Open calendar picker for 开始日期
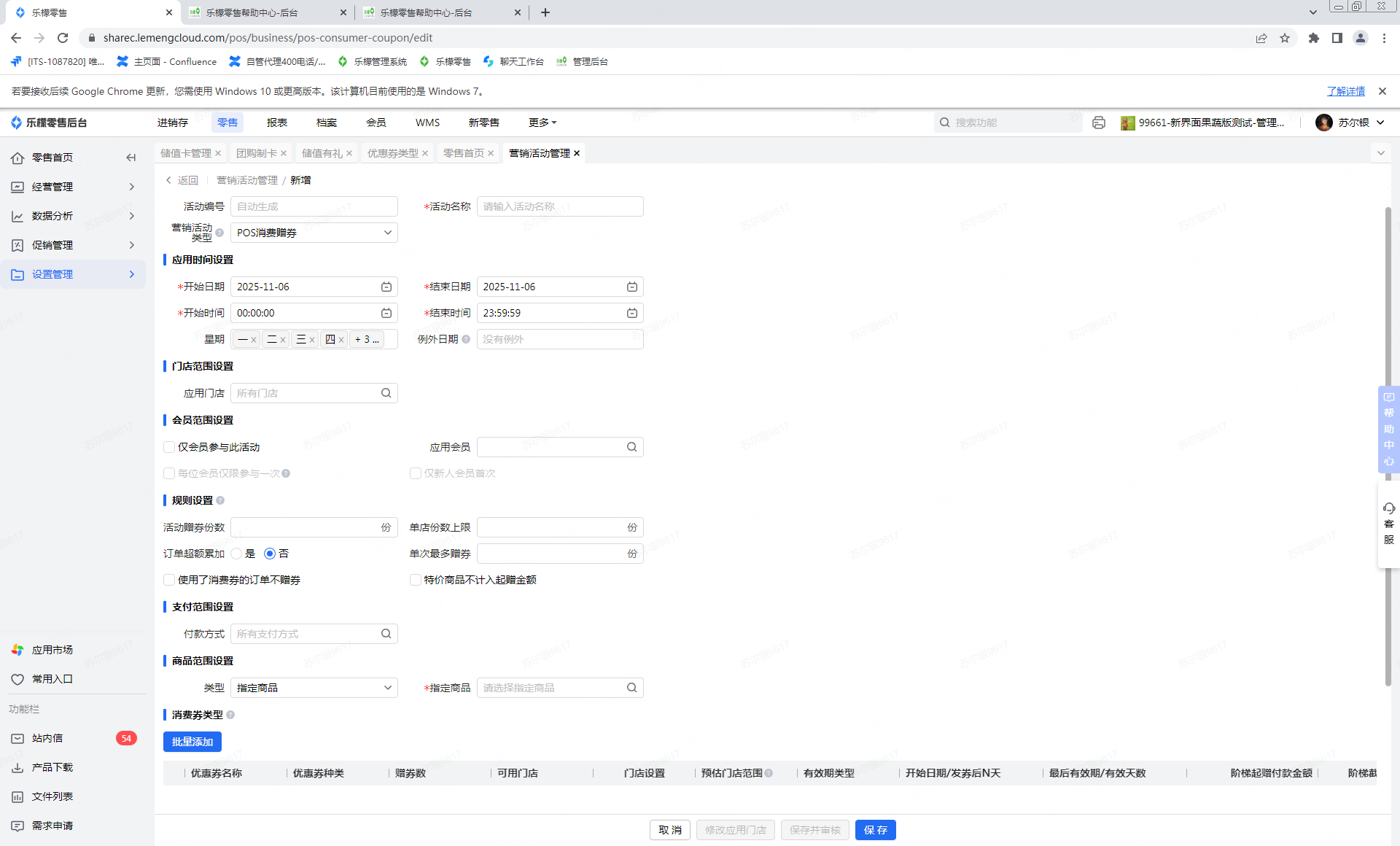1400x846 pixels. click(x=386, y=287)
